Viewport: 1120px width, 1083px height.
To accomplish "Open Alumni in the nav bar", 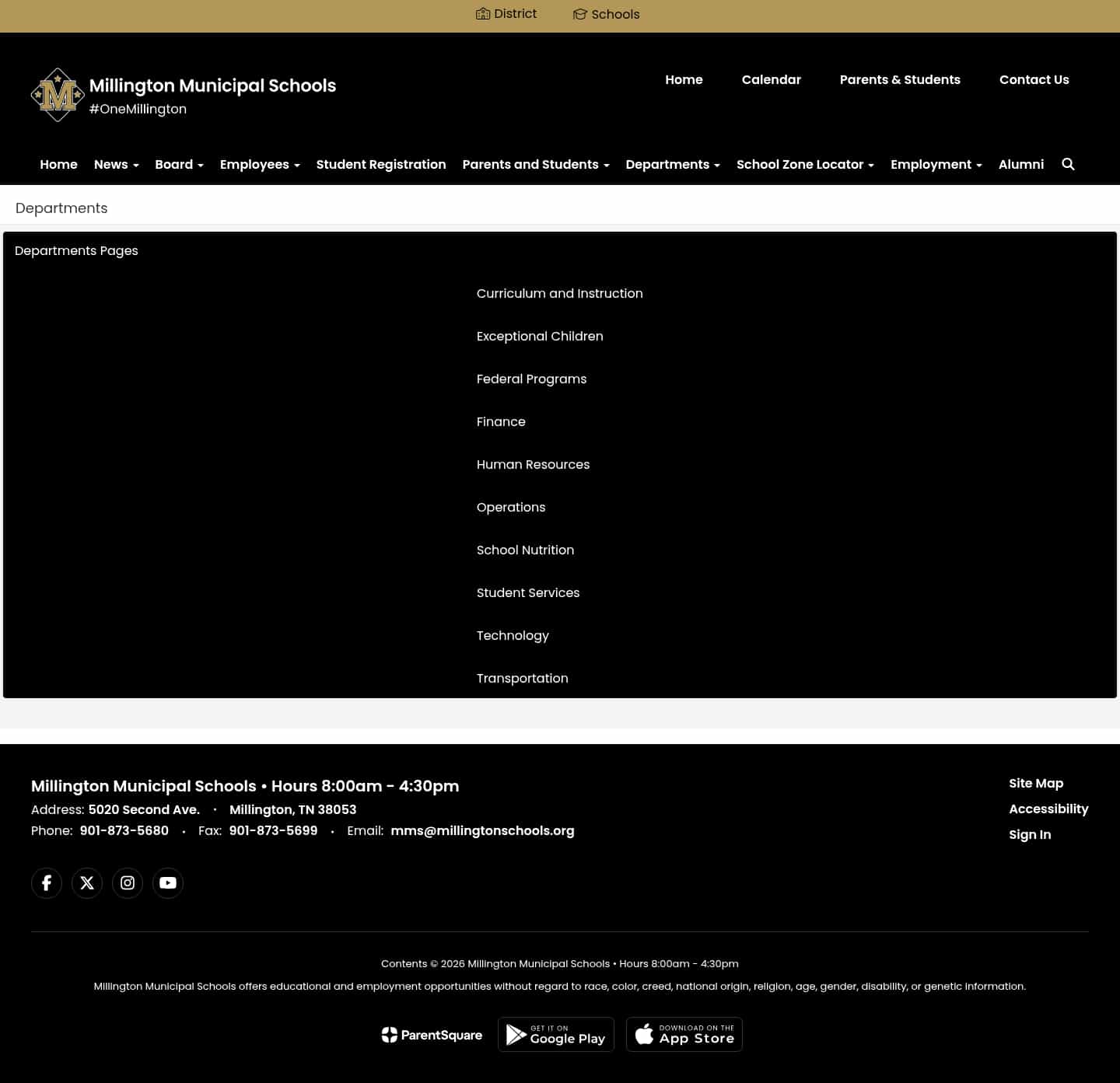I will (1021, 164).
